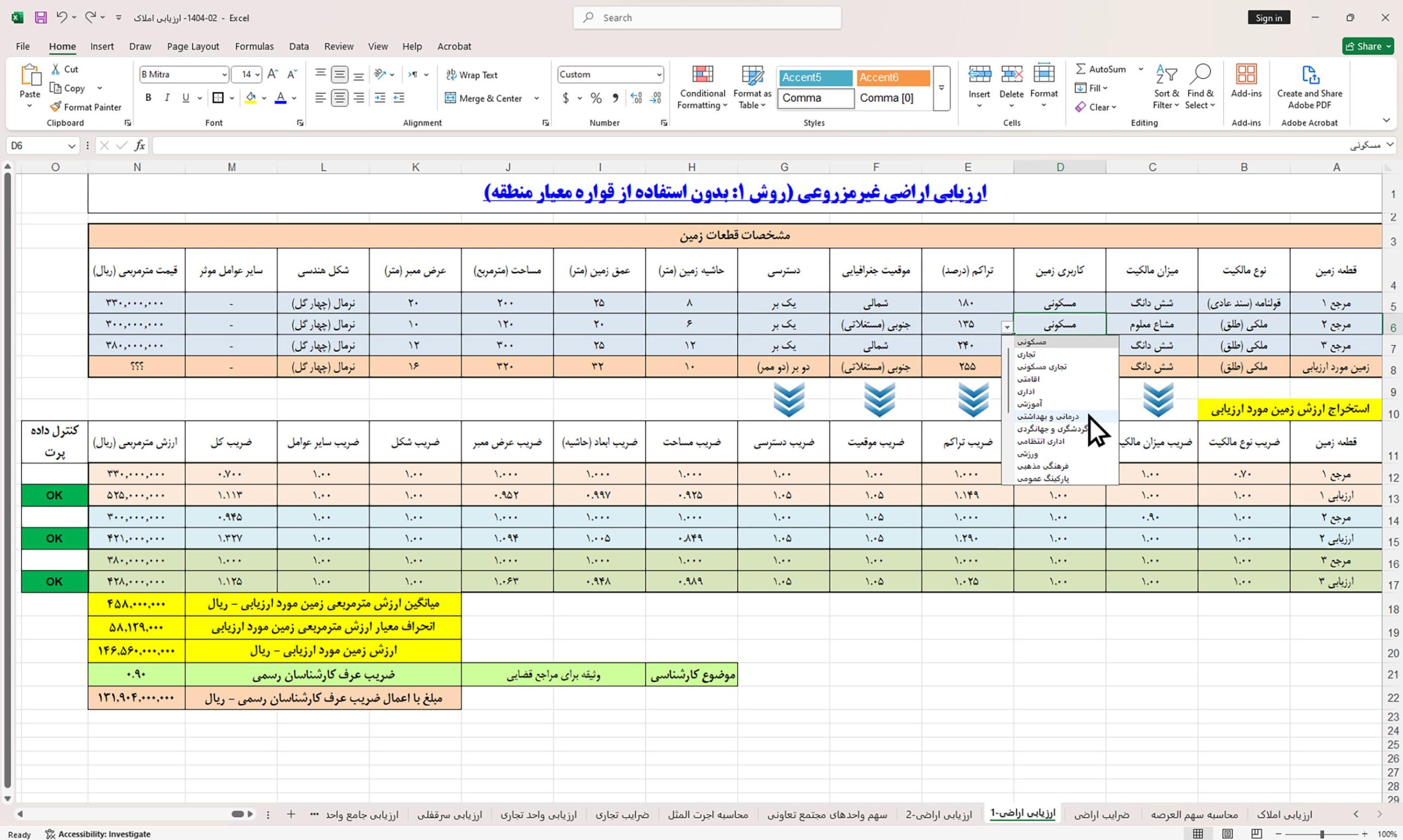Apply Comma Style number format
Screen dimensions: 1403x840
[616, 98]
